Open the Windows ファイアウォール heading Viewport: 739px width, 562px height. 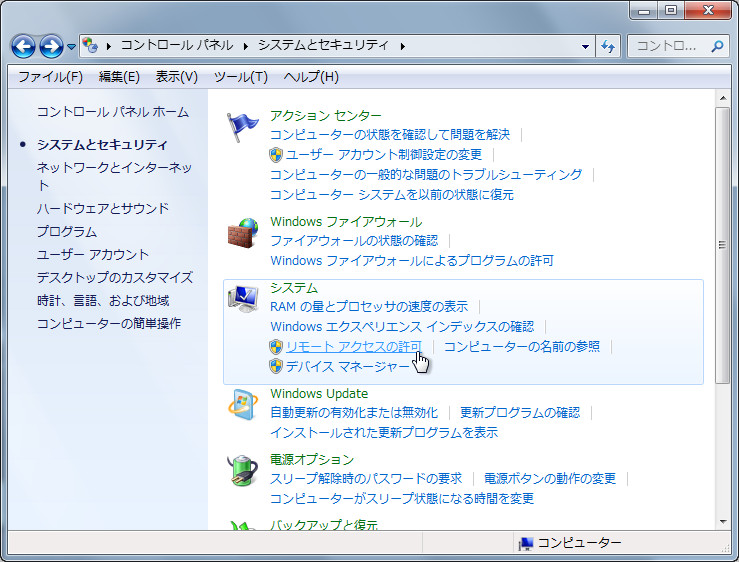pos(346,222)
